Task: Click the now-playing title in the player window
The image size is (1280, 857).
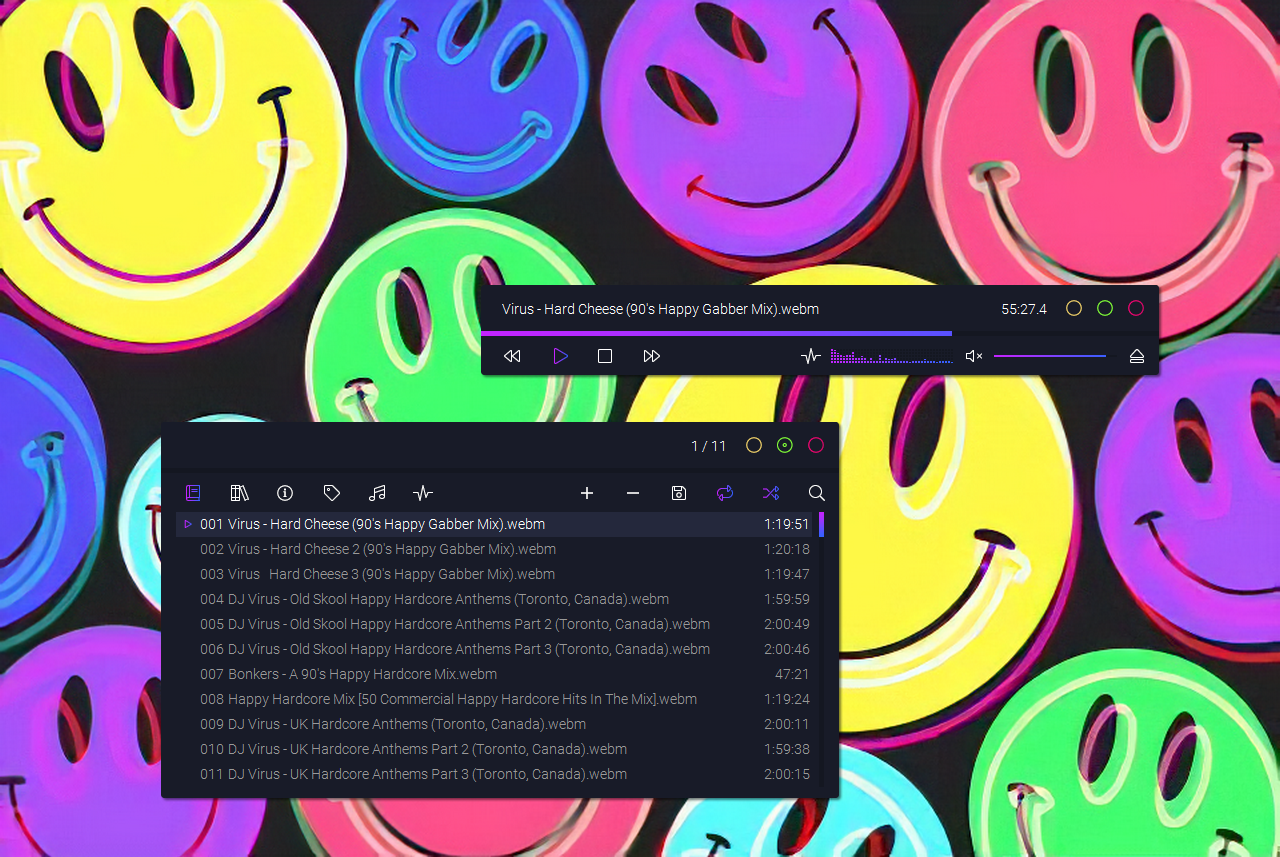Action: pos(660,309)
